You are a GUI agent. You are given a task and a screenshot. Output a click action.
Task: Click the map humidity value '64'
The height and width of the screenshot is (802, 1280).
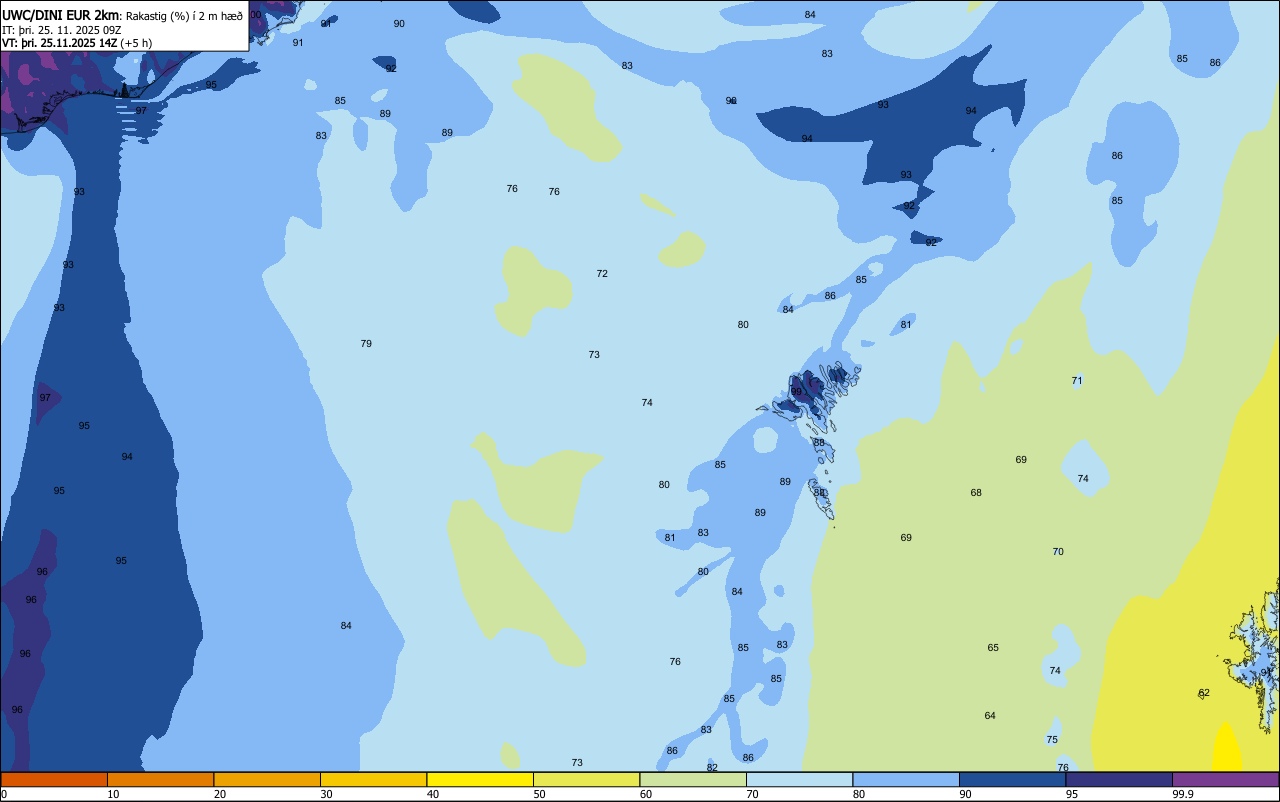(x=990, y=716)
